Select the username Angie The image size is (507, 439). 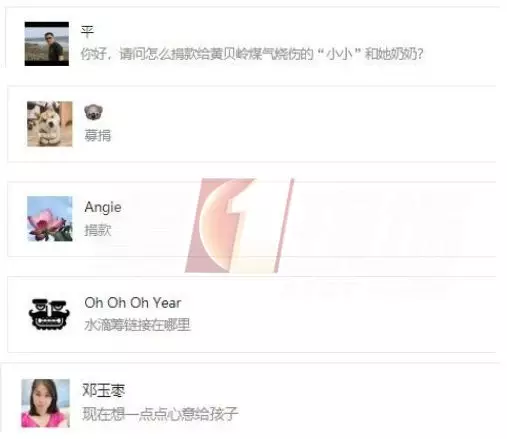[x=103, y=207]
